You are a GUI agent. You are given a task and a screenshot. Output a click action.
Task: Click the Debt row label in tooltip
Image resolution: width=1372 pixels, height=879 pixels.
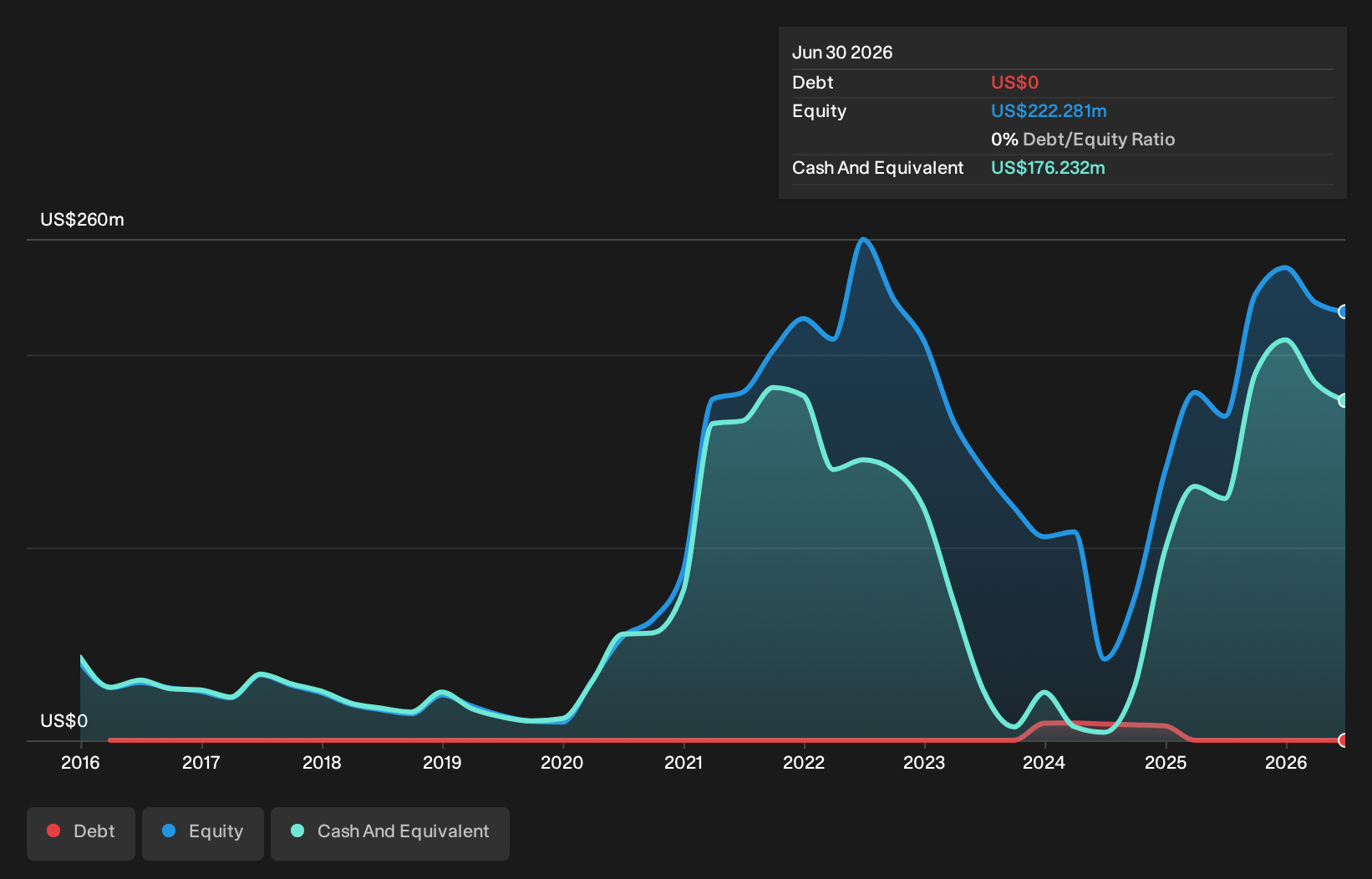pos(813,83)
